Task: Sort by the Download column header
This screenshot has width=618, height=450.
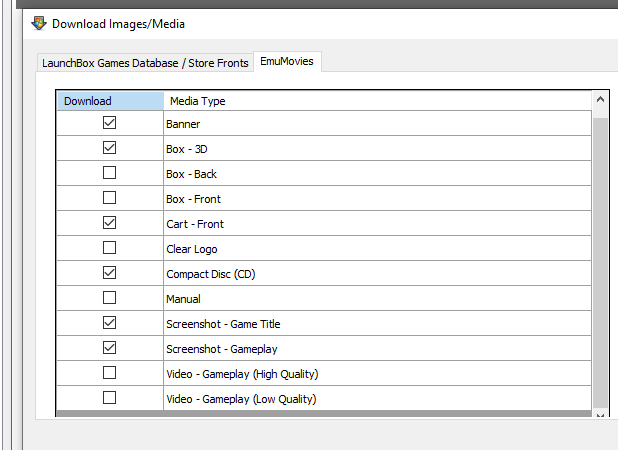Action: click(110, 101)
